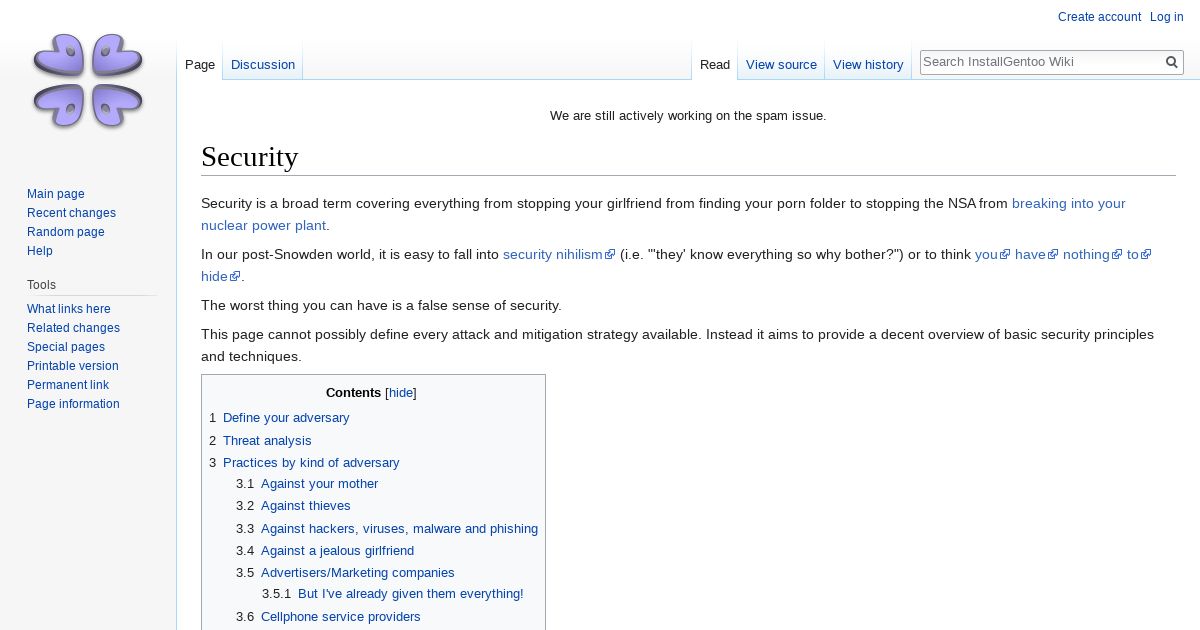This screenshot has height=630, width=1200.
Task: Jump to 'Cellphone service providers' section
Action: point(341,616)
